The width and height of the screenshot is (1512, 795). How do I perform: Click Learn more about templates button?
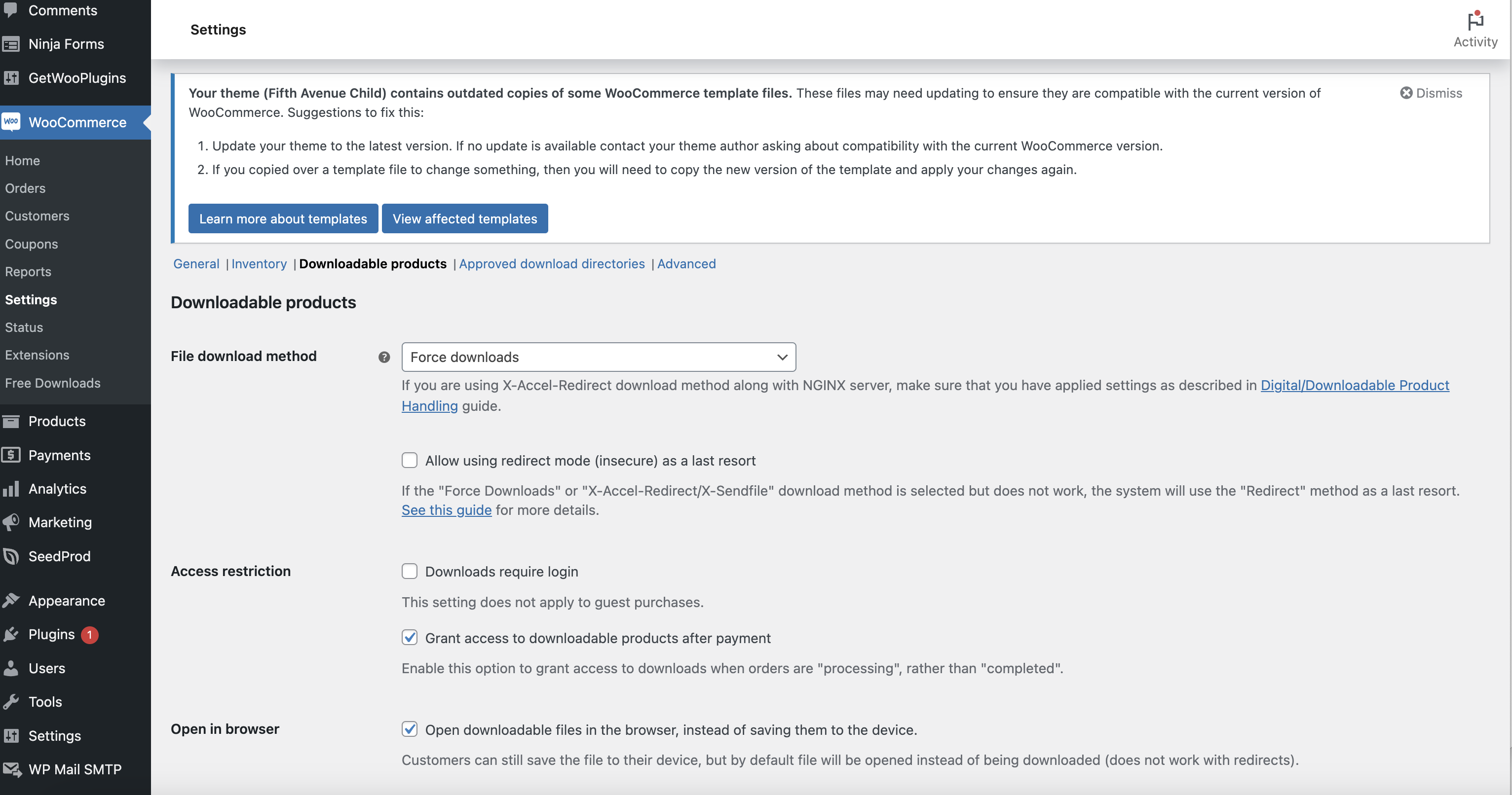[283, 218]
